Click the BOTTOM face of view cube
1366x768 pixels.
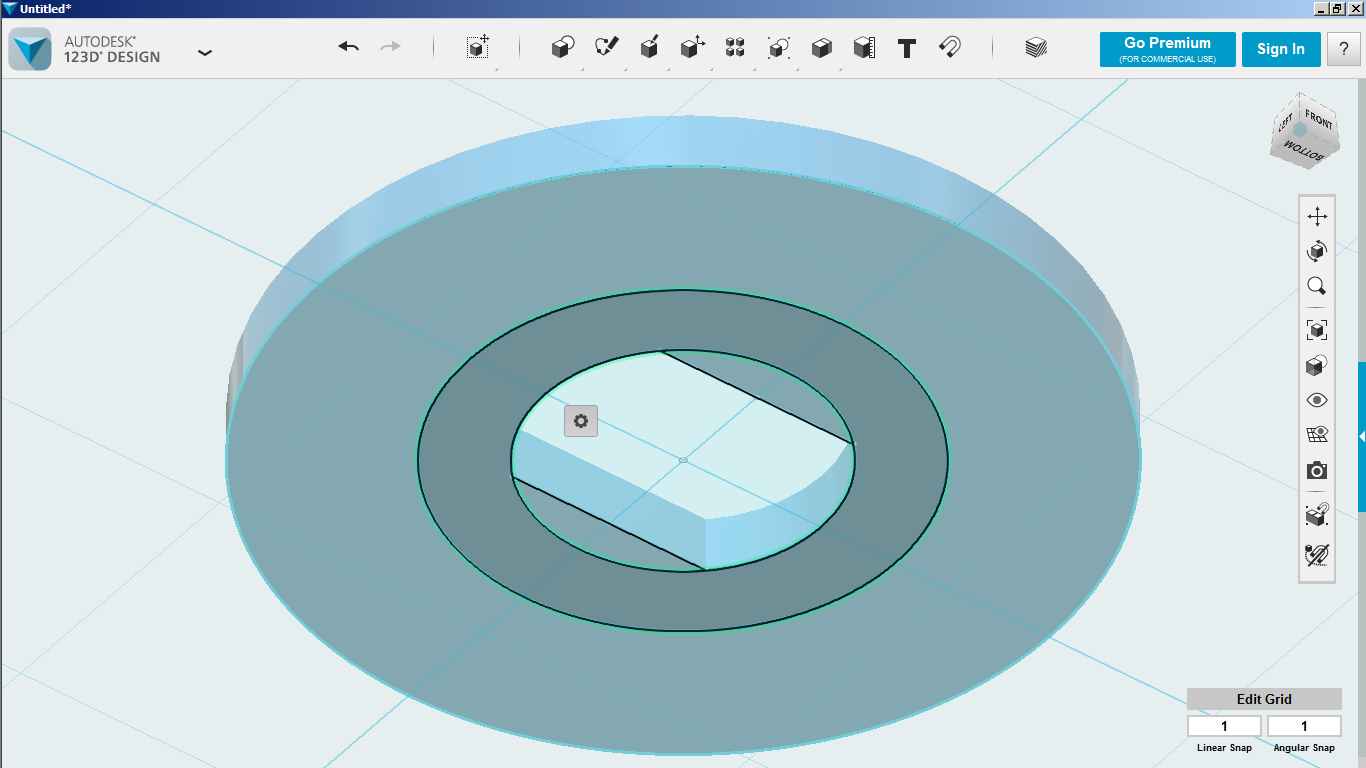click(x=1304, y=153)
